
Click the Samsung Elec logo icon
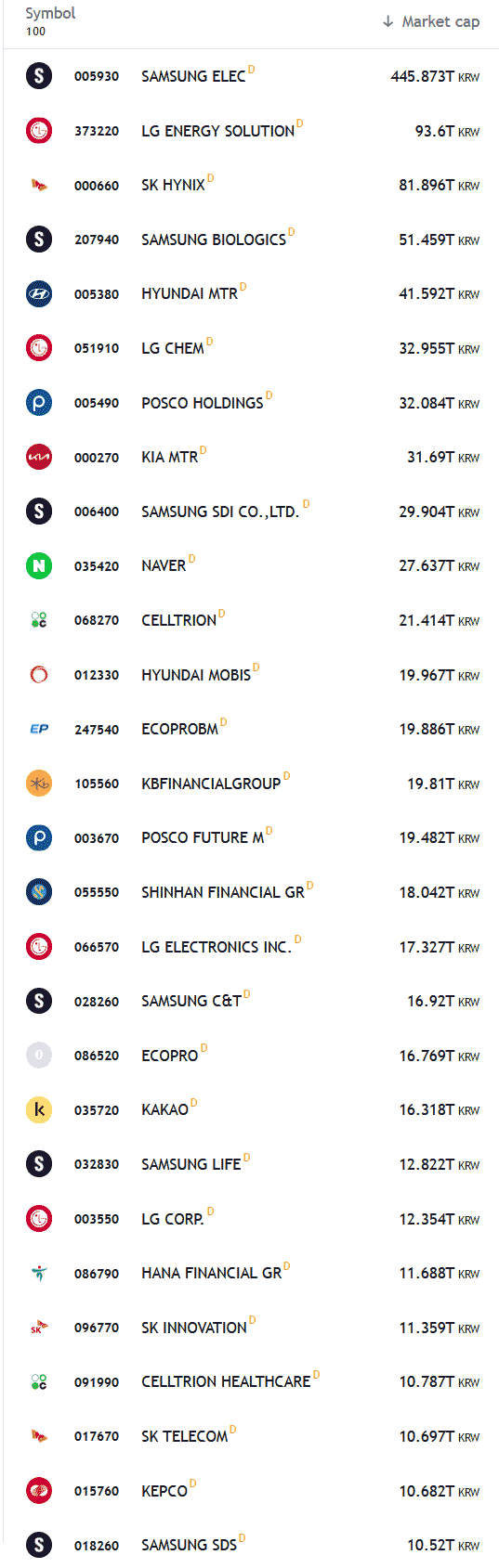pyautogui.click(x=39, y=76)
